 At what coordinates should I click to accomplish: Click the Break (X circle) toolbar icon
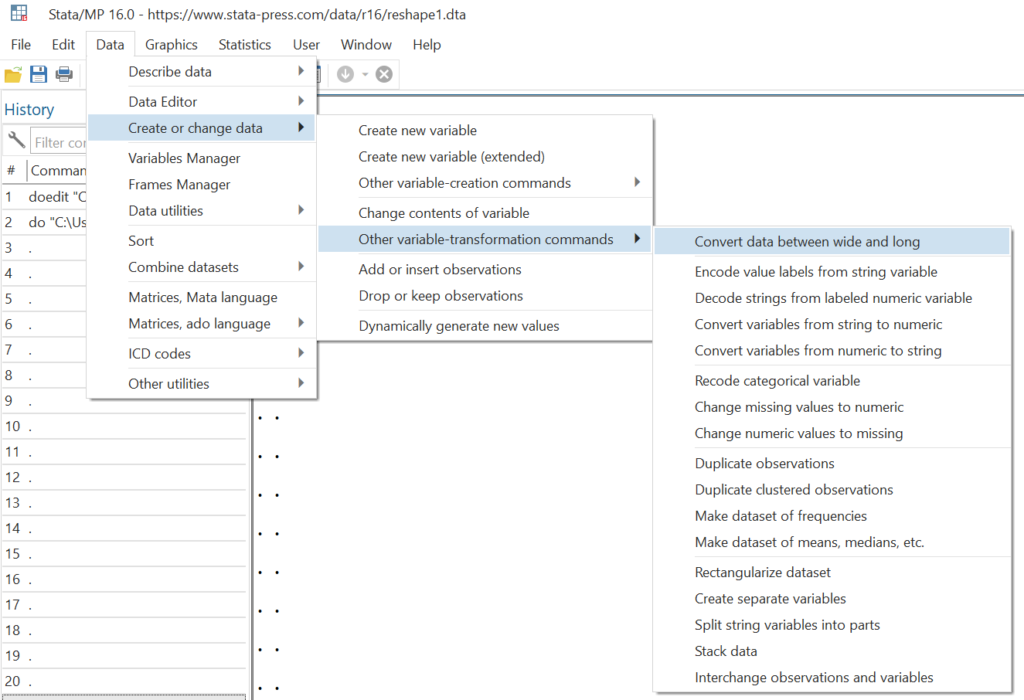point(384,74)
